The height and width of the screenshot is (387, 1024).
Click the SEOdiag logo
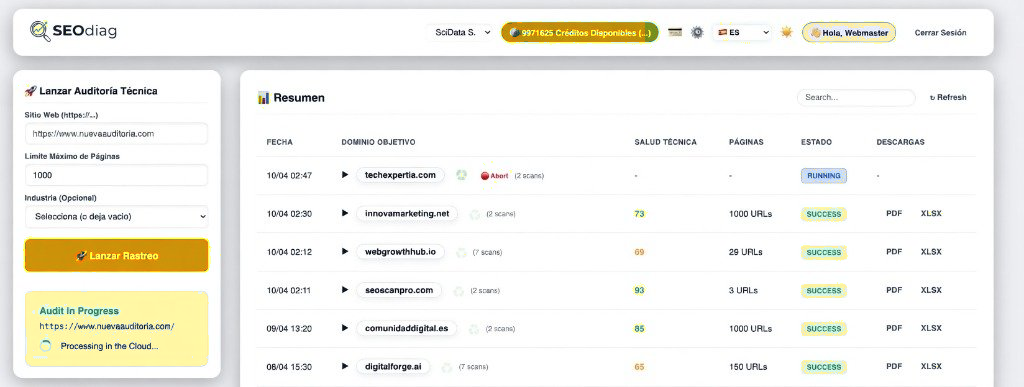coord(73,31)
